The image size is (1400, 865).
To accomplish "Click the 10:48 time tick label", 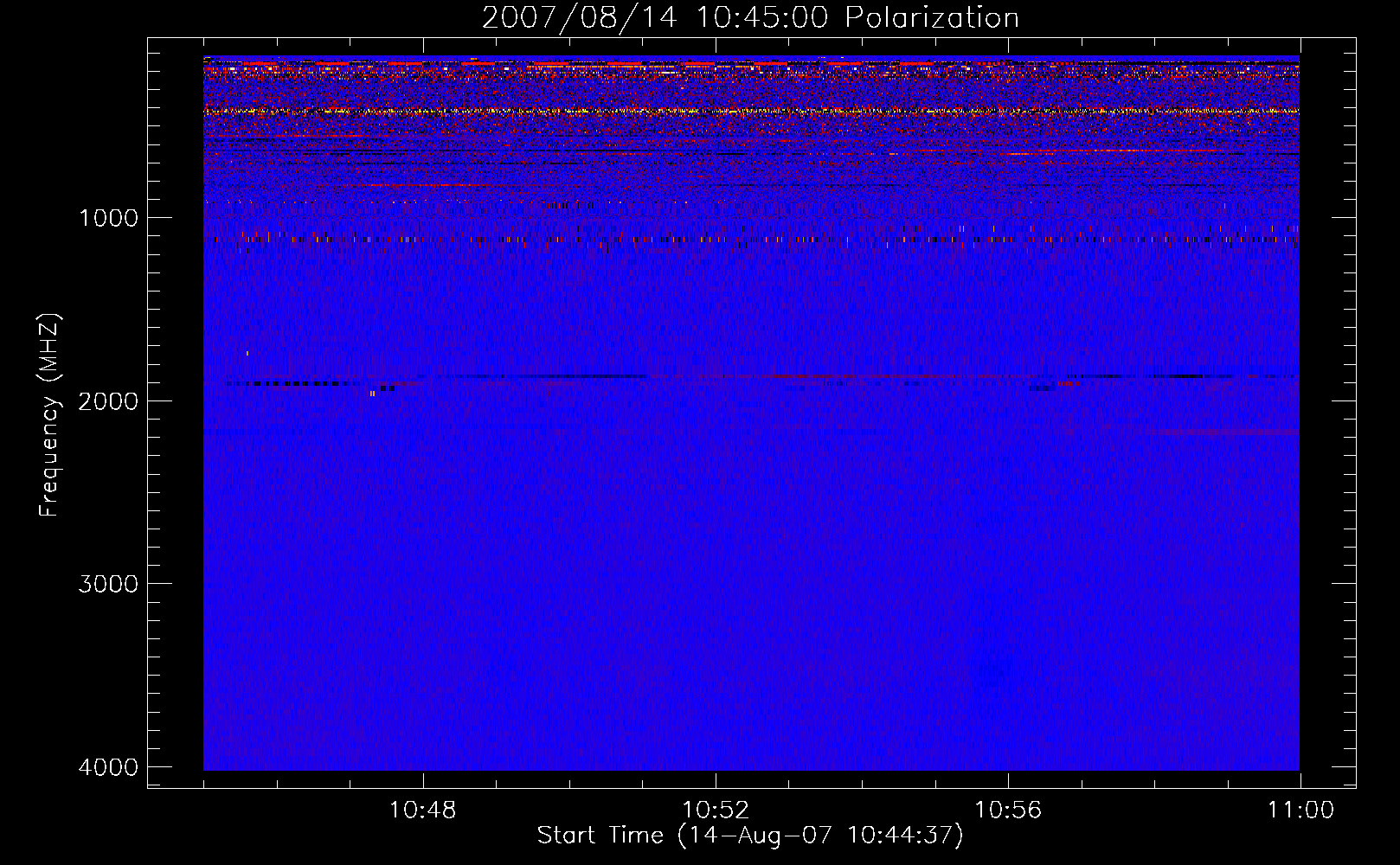I will pos(422,811).
